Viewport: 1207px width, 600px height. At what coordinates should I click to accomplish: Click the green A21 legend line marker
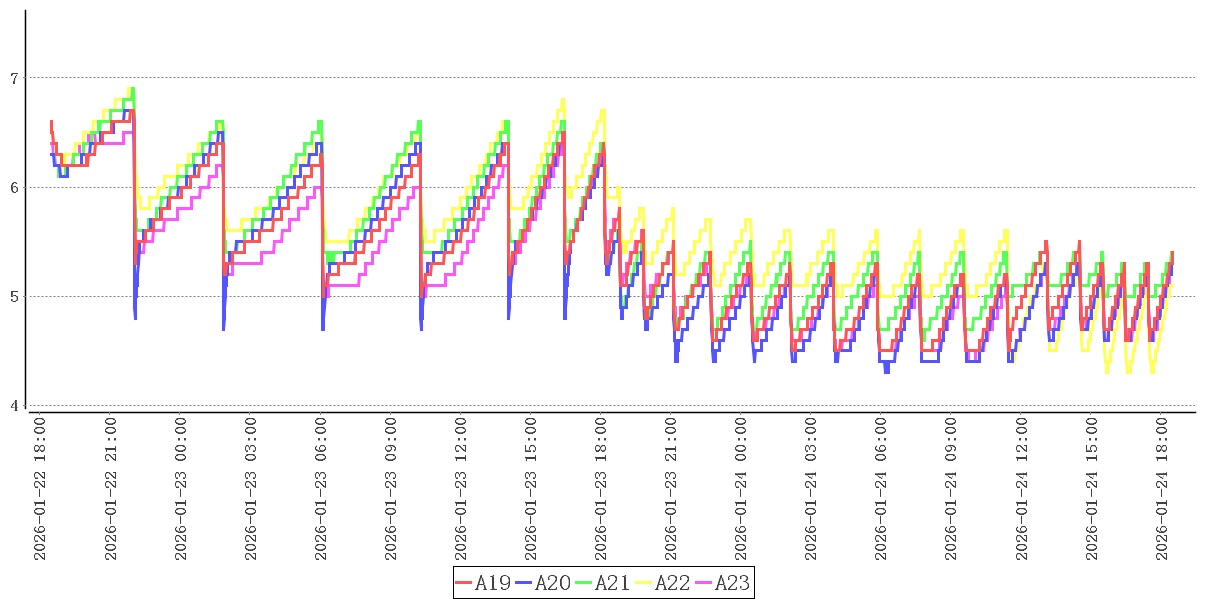(584, 583)
